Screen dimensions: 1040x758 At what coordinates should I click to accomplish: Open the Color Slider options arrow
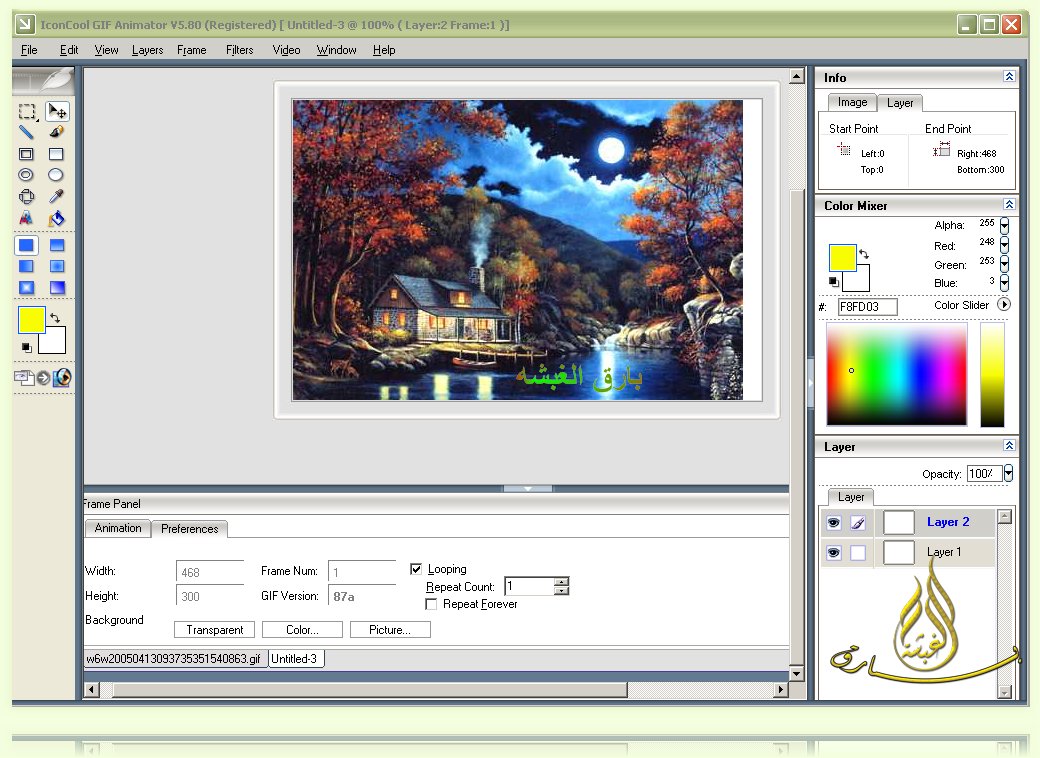[1004, 304]
